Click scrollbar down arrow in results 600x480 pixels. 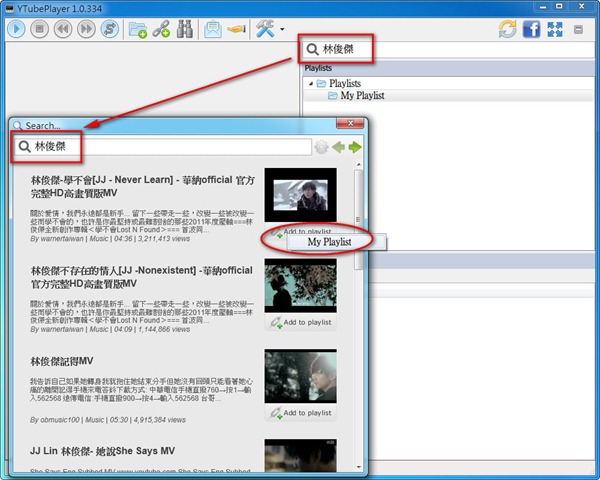[x=359, y=467]
